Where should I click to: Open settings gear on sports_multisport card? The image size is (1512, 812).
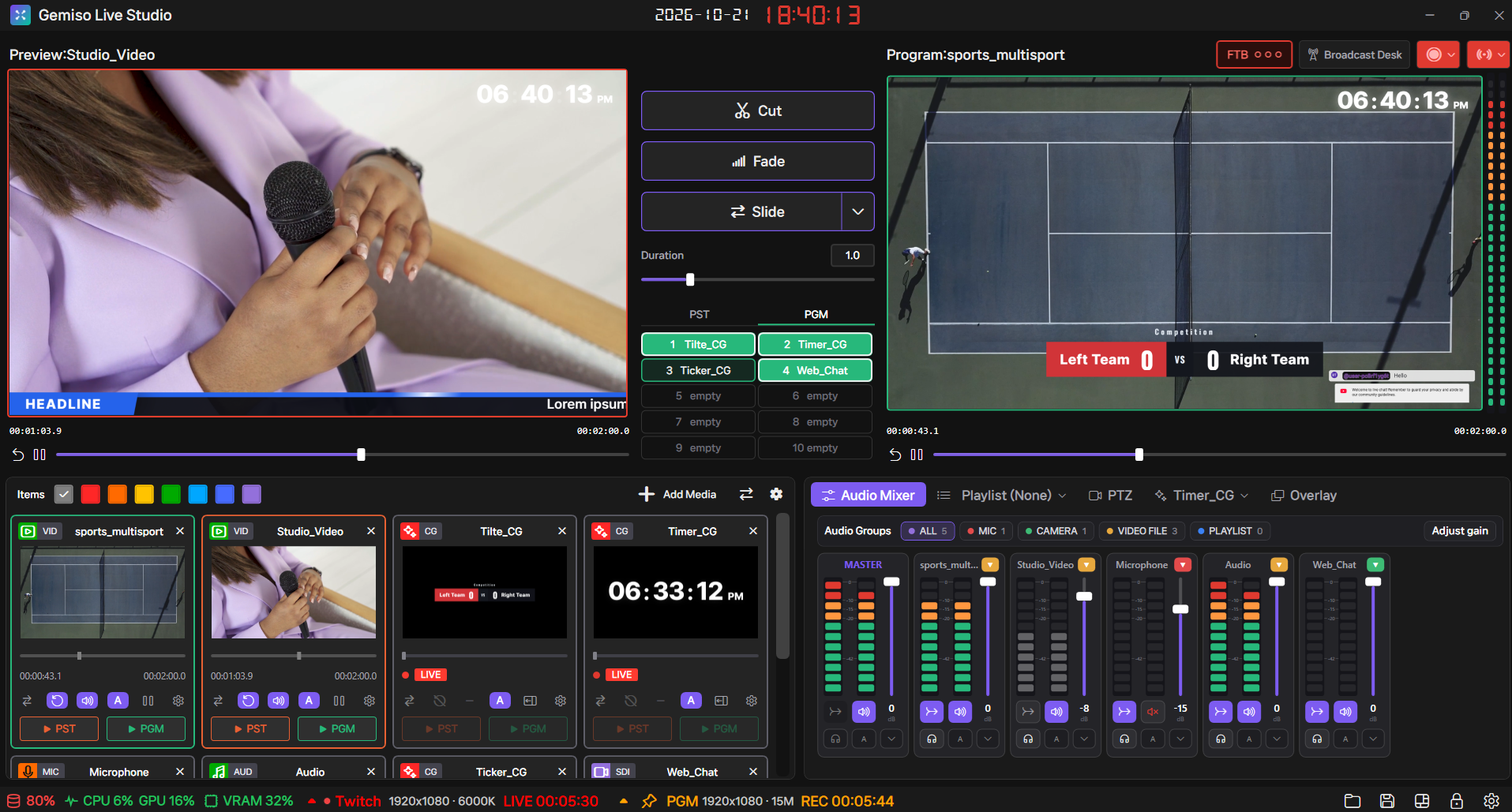(x=178, y=701)
